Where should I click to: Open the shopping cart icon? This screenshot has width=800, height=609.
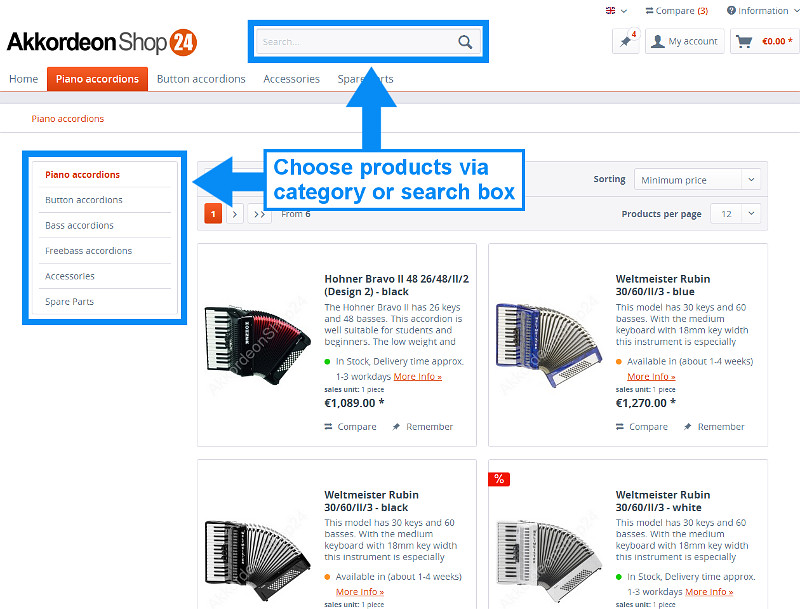click(744, 41)
